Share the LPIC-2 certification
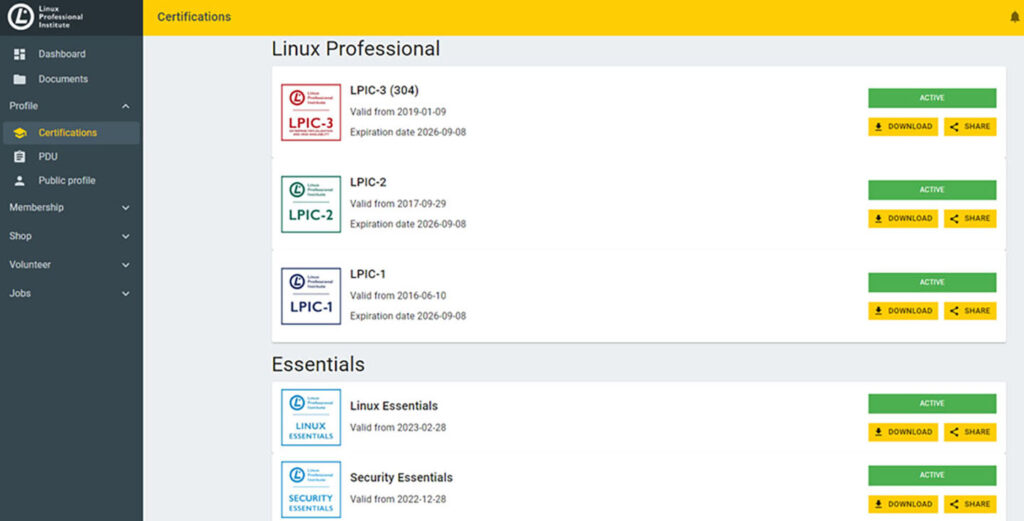Viewport: 1024px width, 521px height. 970,218
